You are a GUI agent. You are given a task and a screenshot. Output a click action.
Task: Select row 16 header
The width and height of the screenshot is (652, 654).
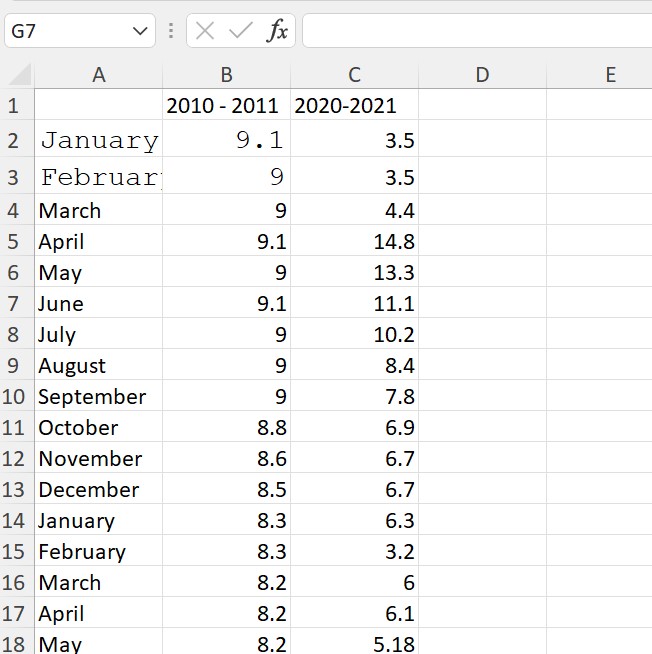tap(17, 582)
